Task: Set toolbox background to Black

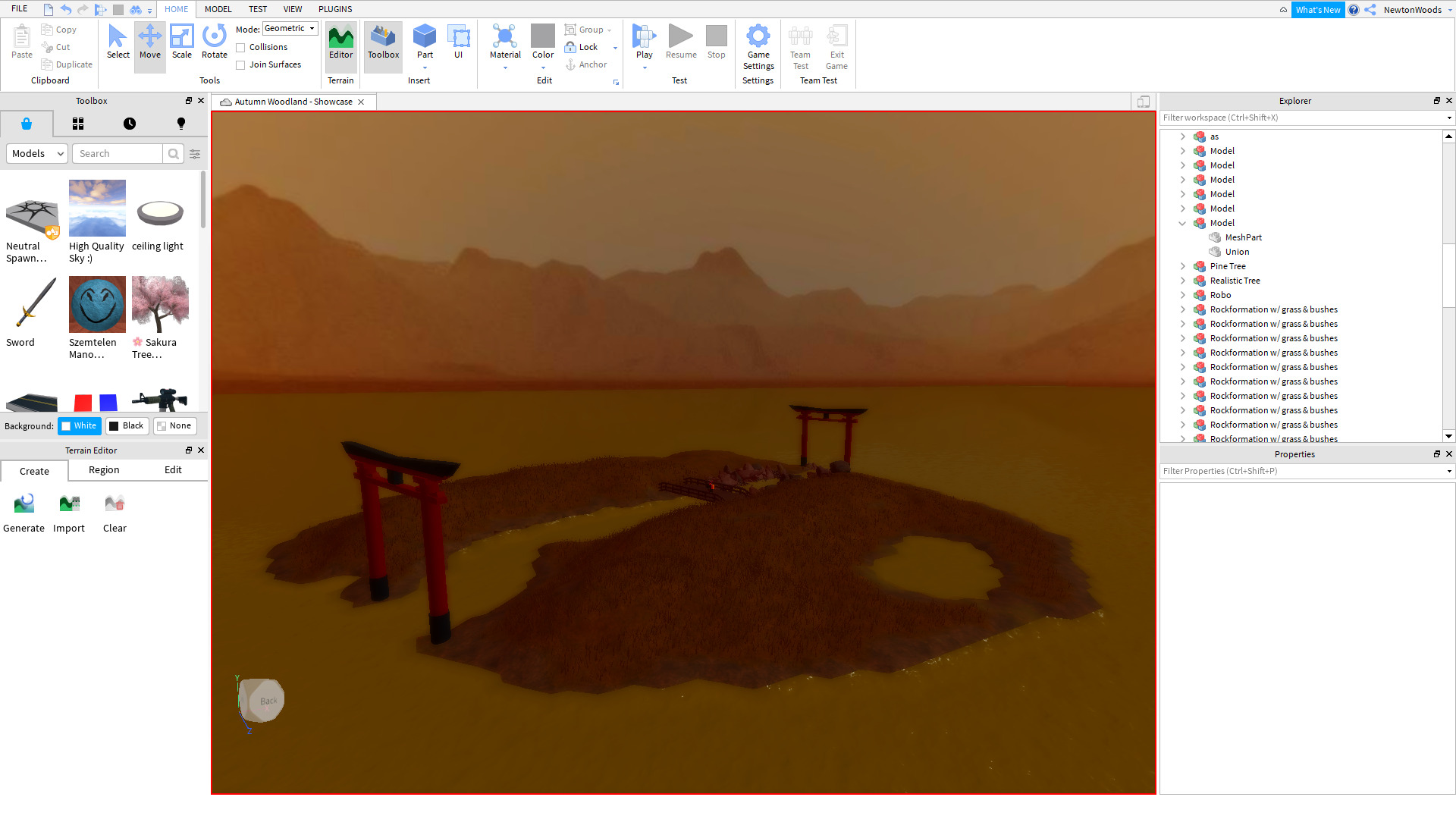Action: (126, 426)
